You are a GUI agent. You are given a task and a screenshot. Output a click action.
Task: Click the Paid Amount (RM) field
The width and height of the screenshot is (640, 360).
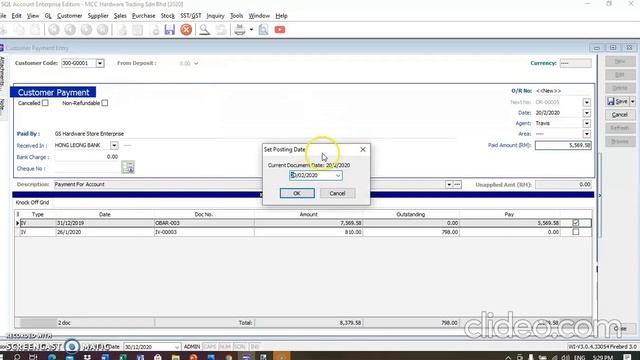[x=563, y=145]
